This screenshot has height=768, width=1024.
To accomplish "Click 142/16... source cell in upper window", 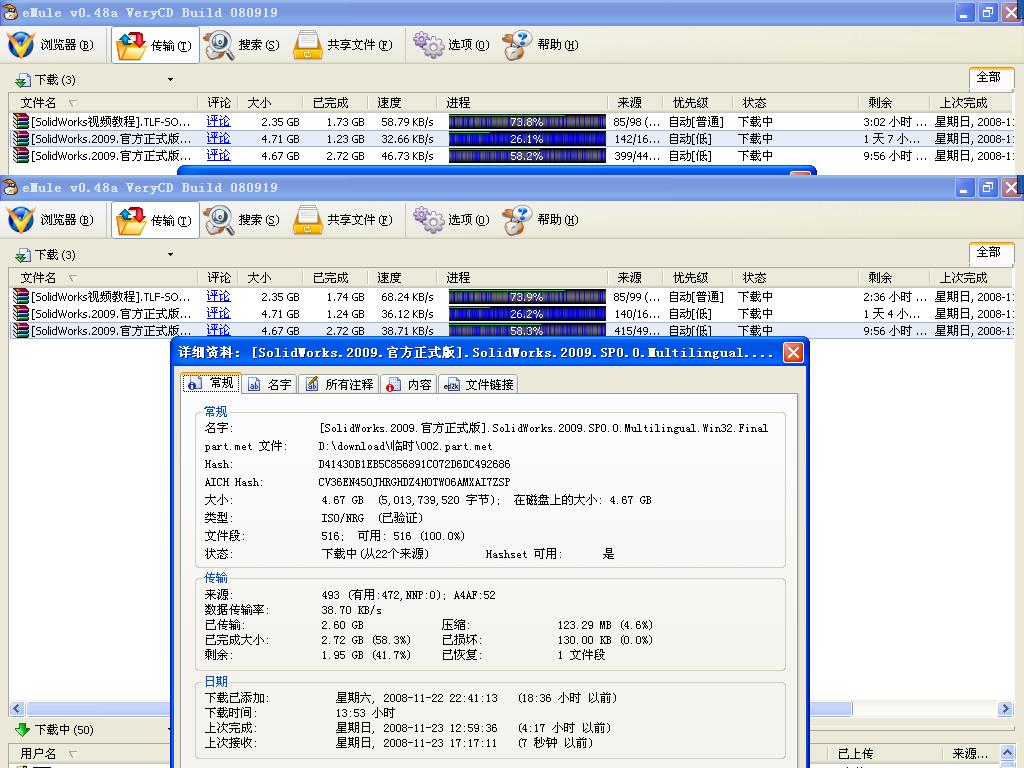I will click(x=637, y=138).
